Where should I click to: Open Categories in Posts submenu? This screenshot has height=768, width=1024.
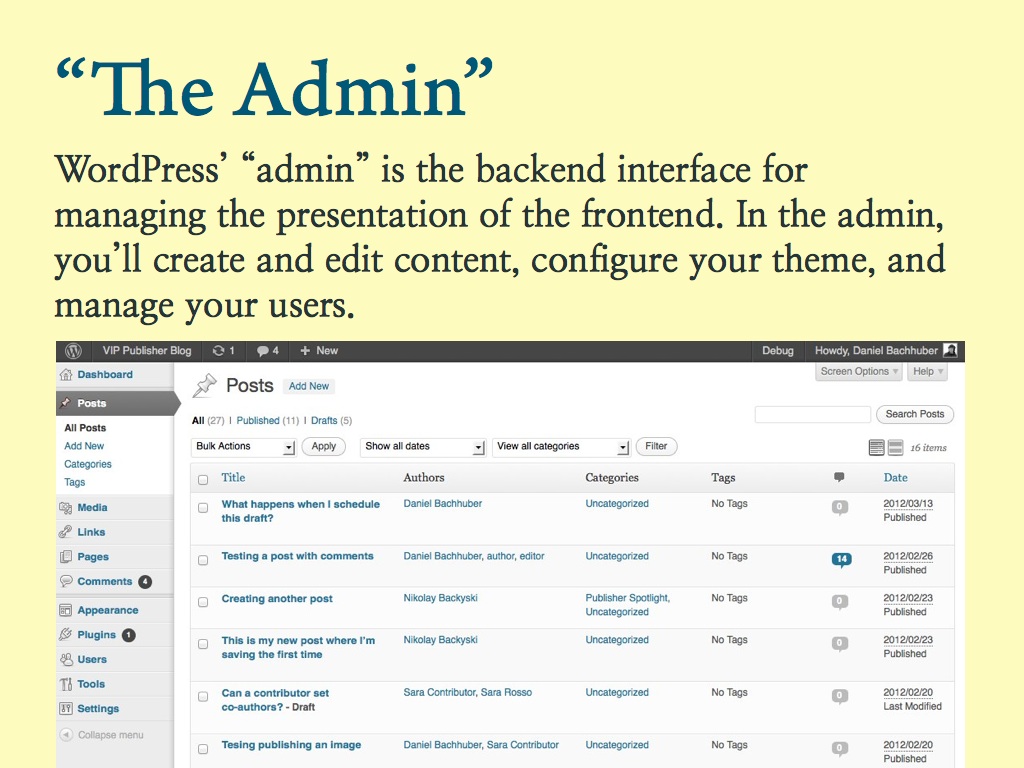tap(88, 464)
